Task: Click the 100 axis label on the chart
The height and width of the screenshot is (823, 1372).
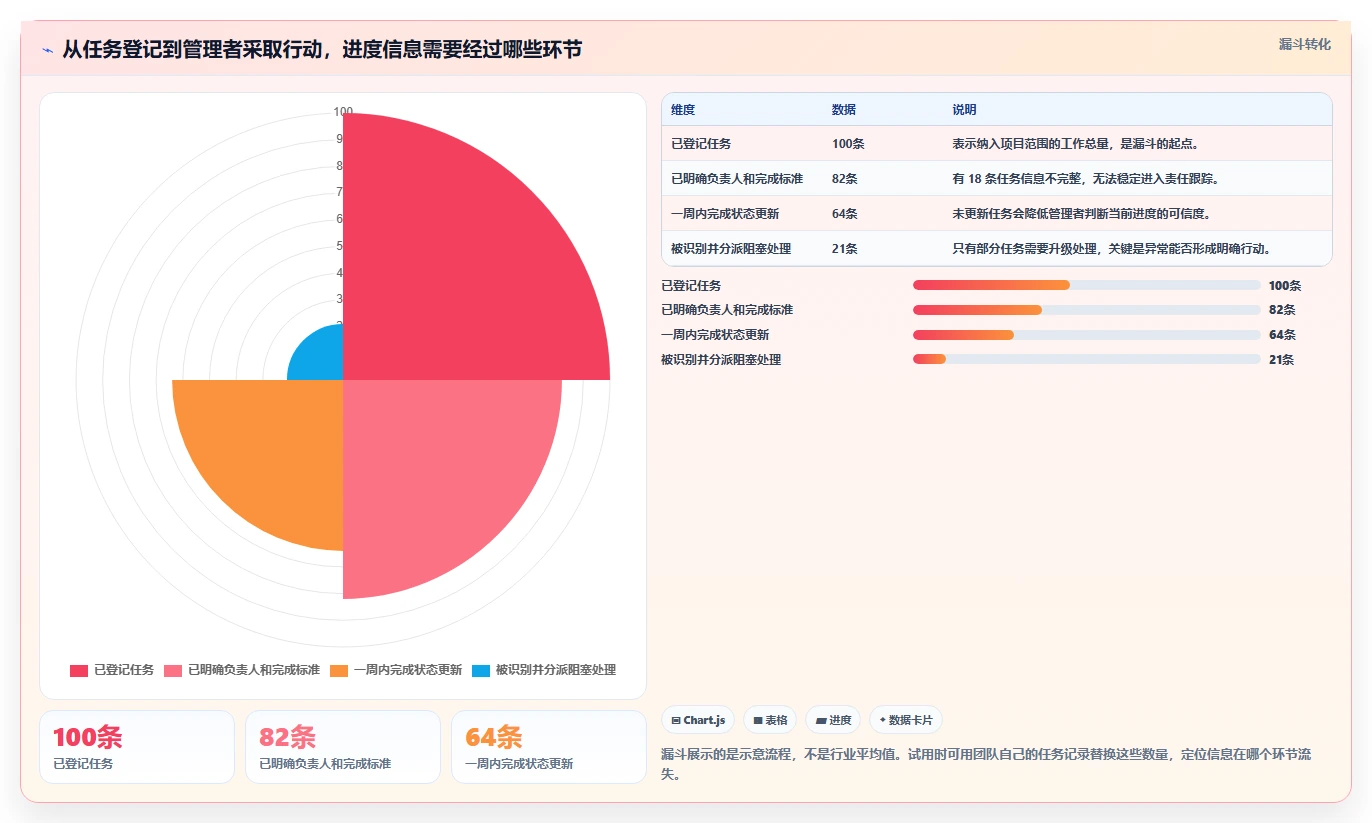Action: (343, 112)
